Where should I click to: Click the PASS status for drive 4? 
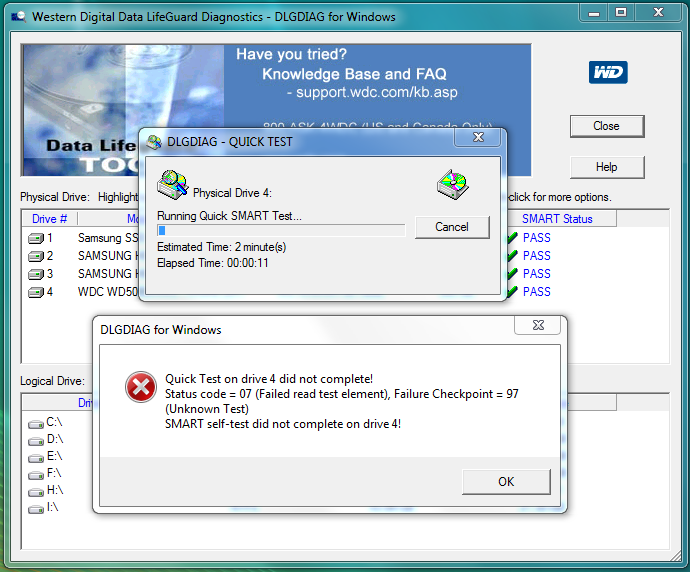(536, 292)
